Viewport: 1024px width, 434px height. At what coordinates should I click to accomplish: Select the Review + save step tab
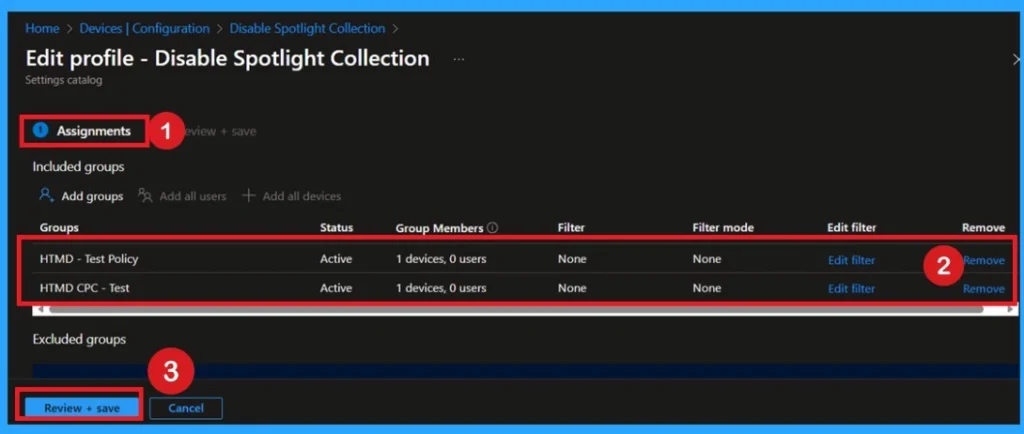tap(218, 131)
